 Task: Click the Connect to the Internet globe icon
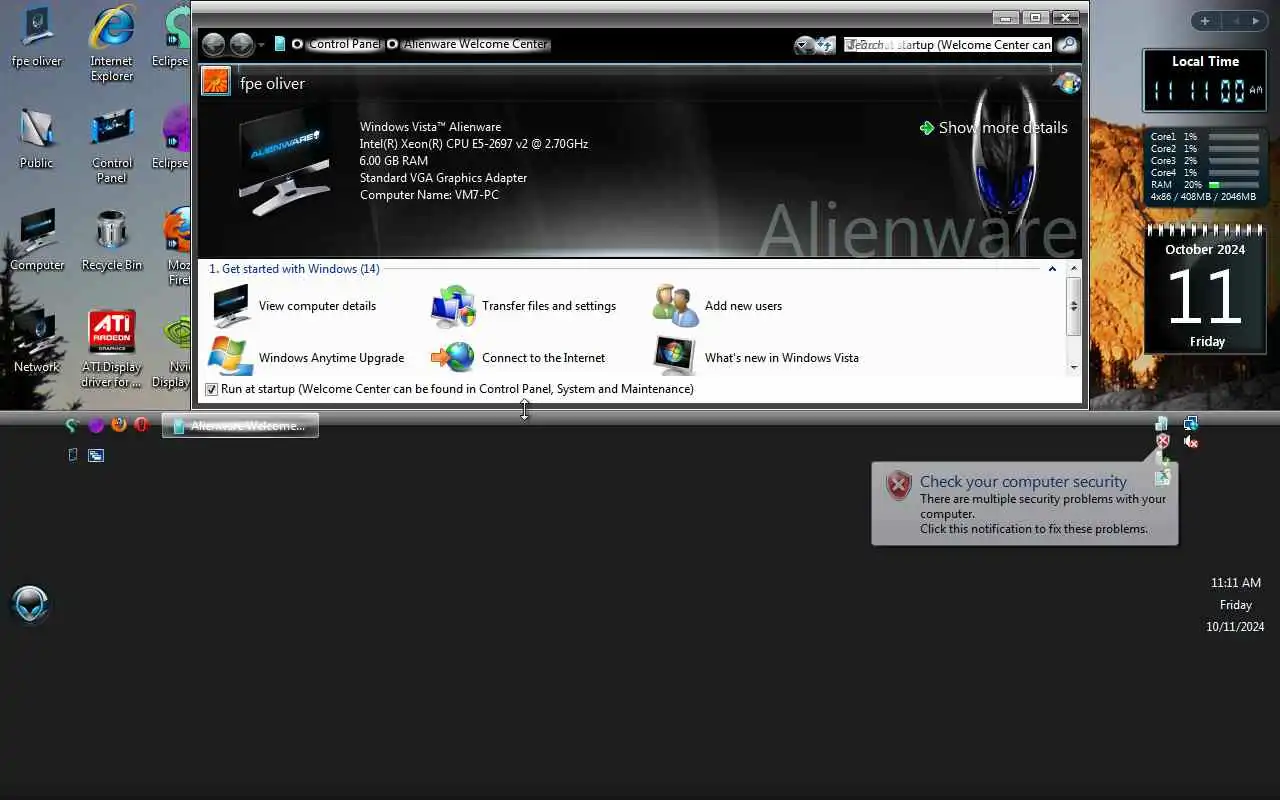coord(453,357)
